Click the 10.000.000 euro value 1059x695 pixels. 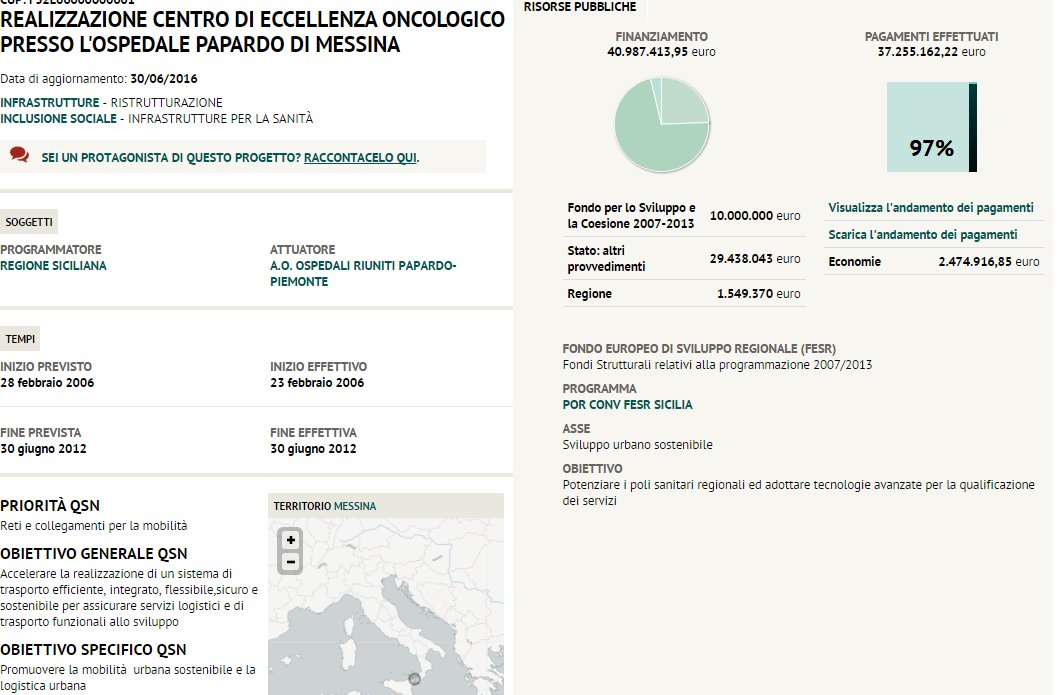tap(754, 215)
